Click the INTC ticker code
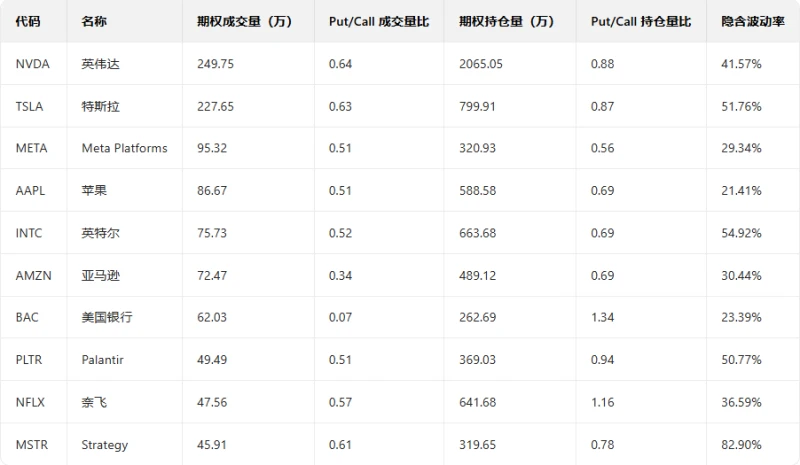 [30, 233]
